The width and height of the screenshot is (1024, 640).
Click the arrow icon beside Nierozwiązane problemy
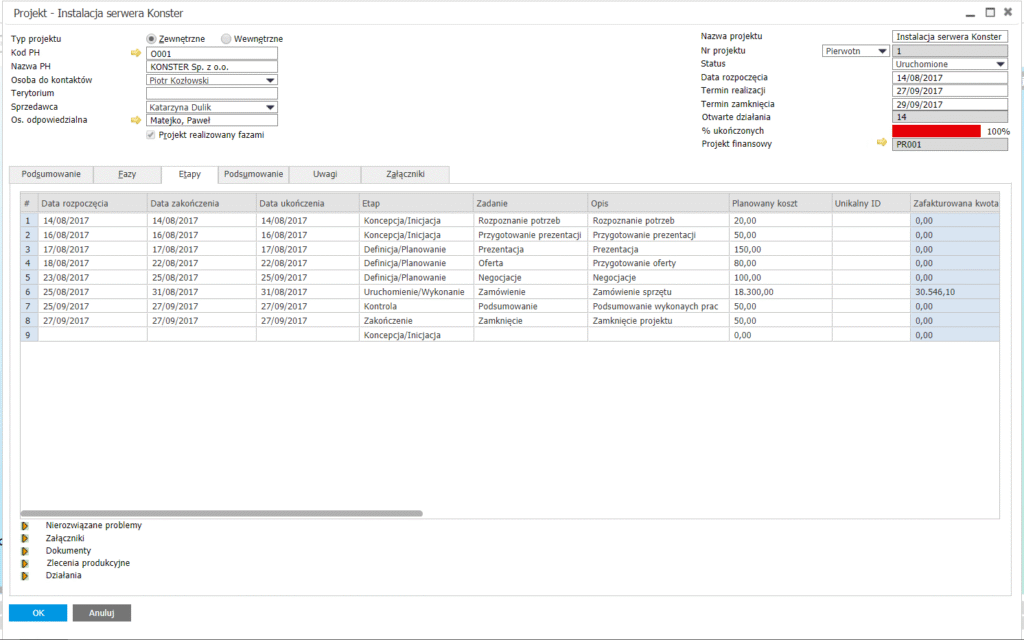pos(25,525)
